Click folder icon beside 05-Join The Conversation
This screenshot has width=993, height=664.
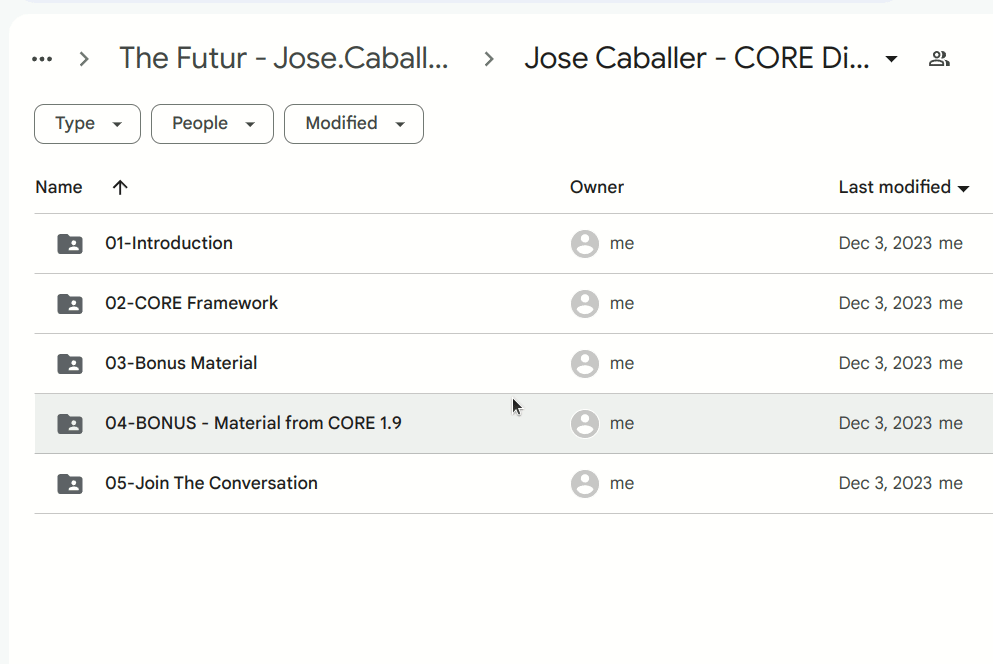[70, 484]
